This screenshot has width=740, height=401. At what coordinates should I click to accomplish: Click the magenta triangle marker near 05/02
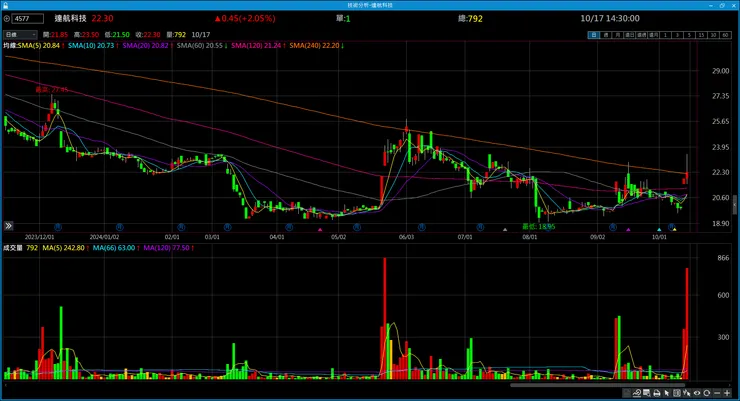pyautogui.click(x=320, y=229)
